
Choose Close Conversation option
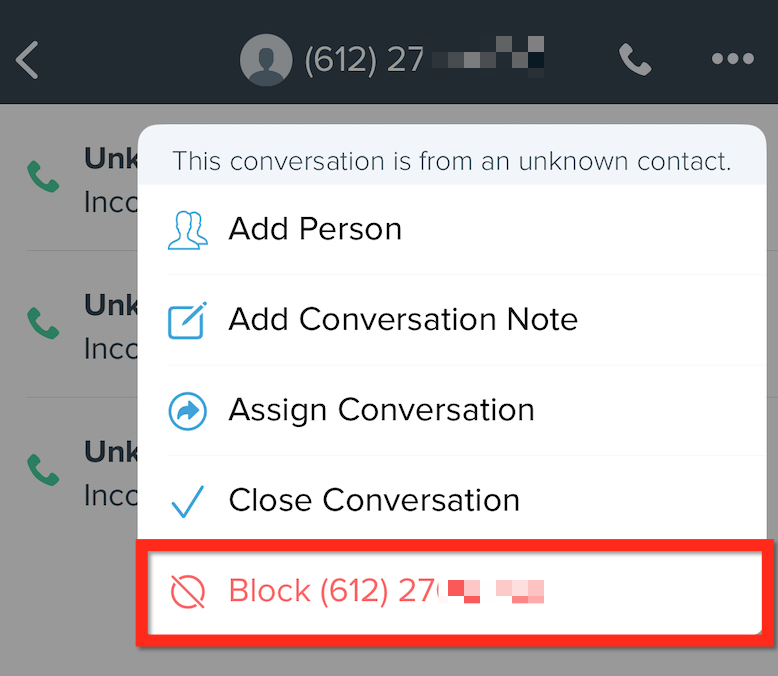pos(452,500)
